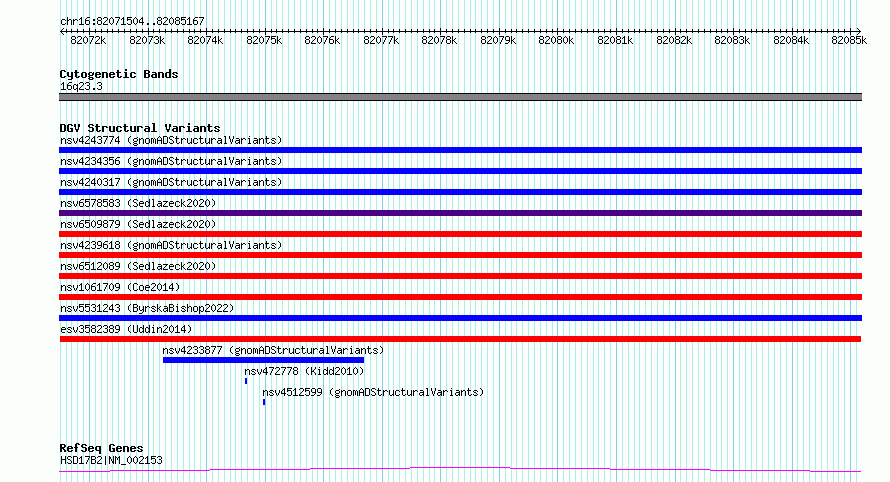This screenshot has height=482, width=890.
Task: Select the red bar under esv3582389
Action: coord(460,339)
